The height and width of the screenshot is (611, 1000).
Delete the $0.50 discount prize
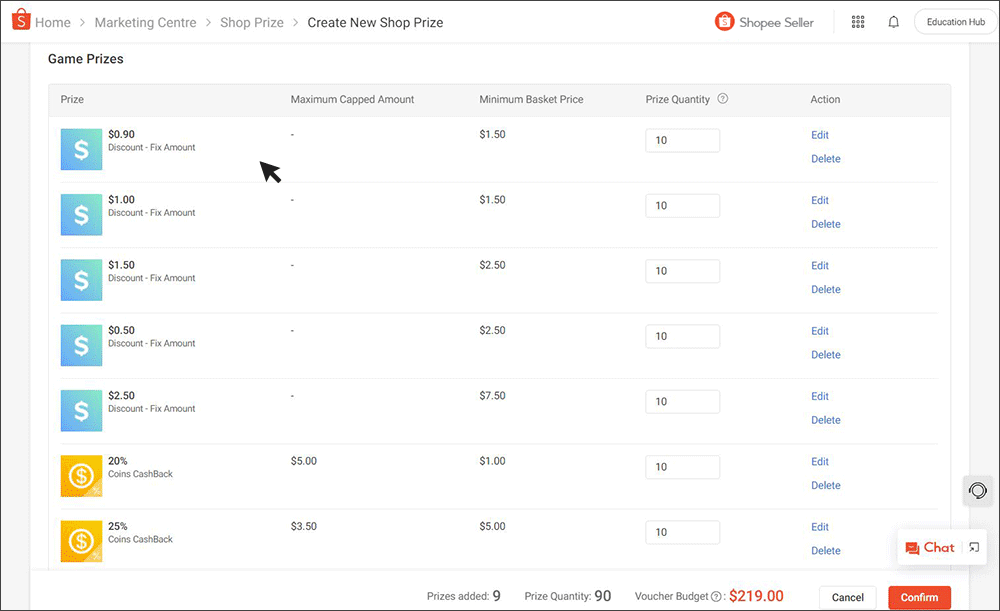(826, 354)
